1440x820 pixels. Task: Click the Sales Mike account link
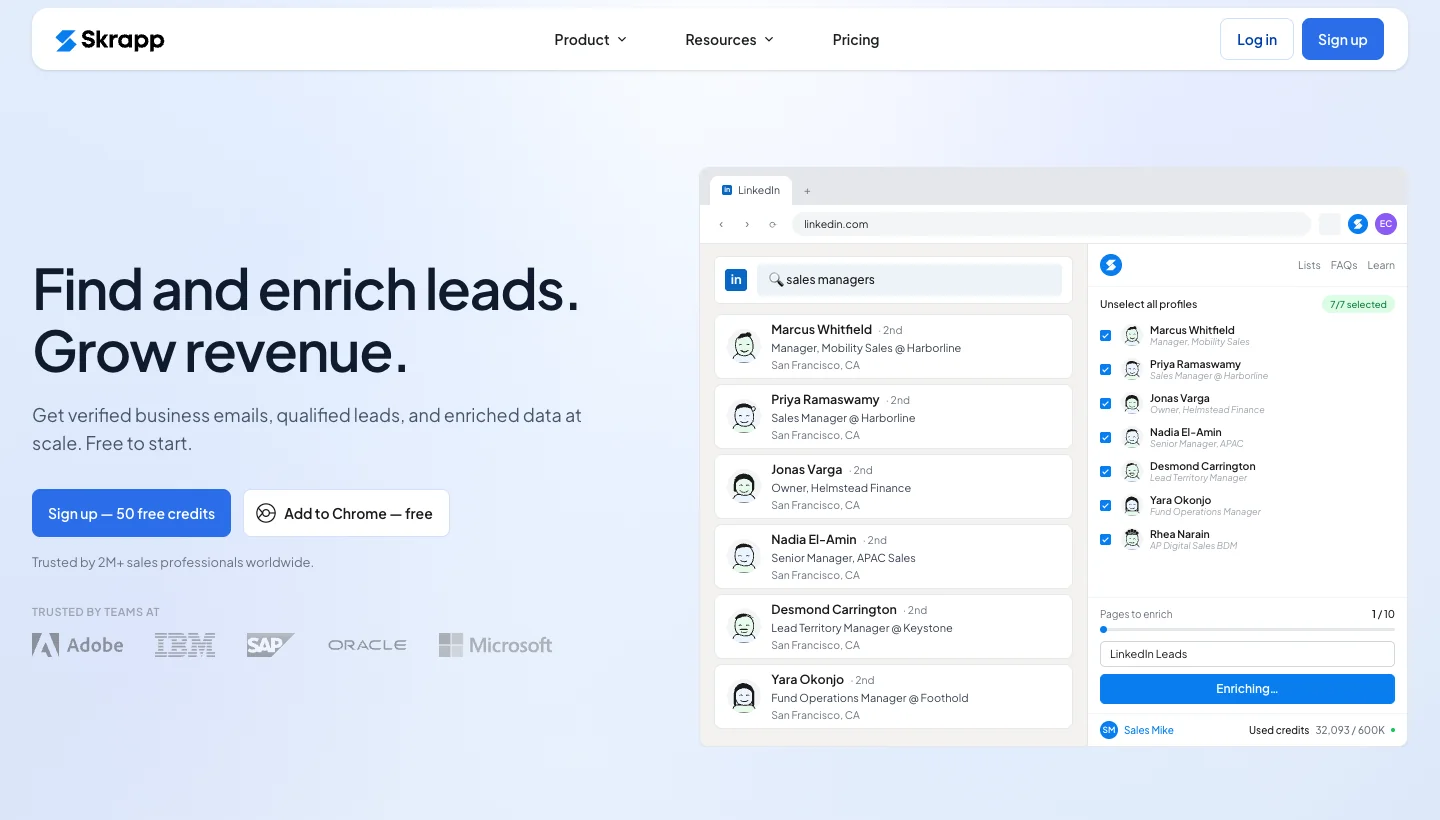tap(1149, 730)
